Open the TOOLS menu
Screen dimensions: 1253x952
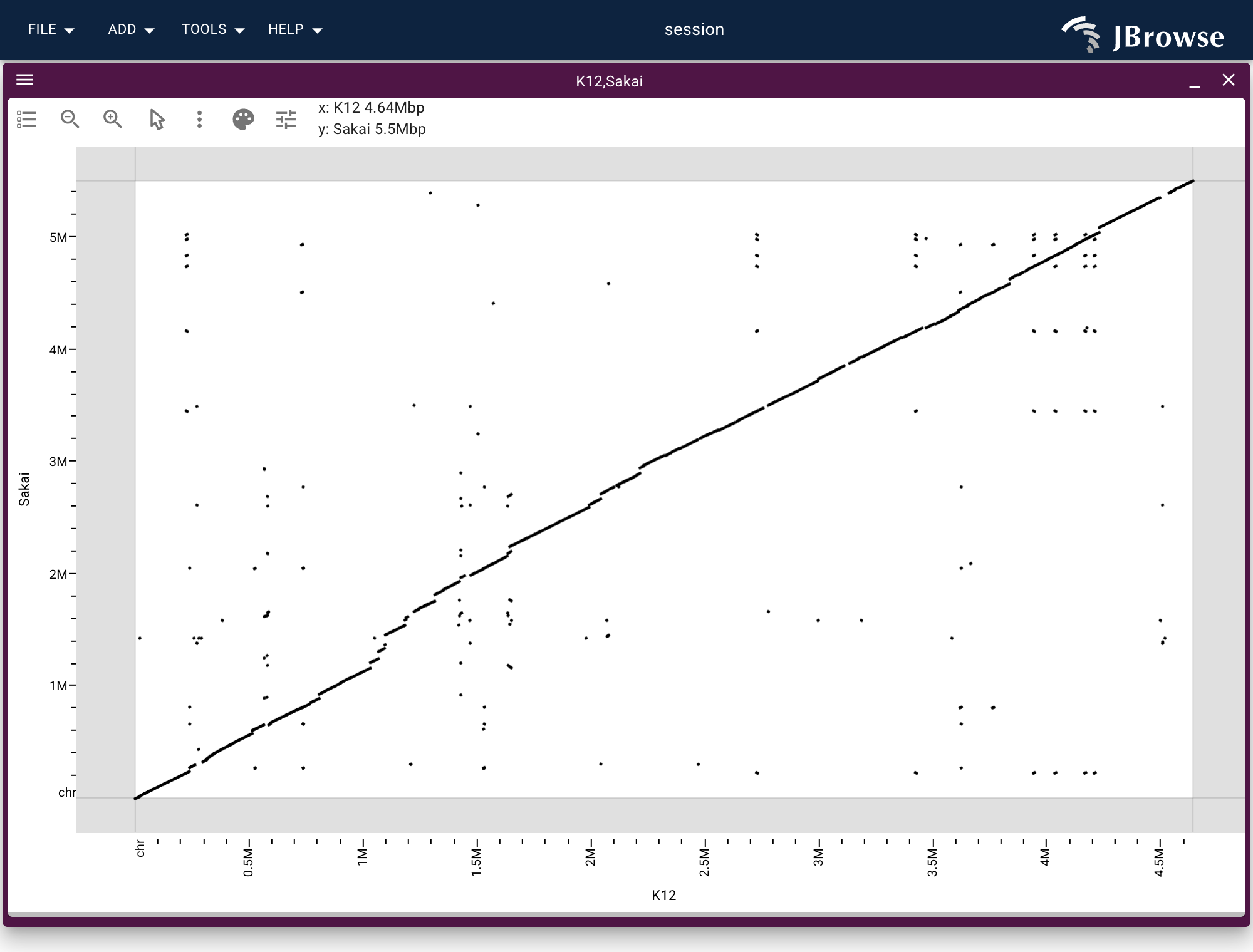(x=213, y=29)
